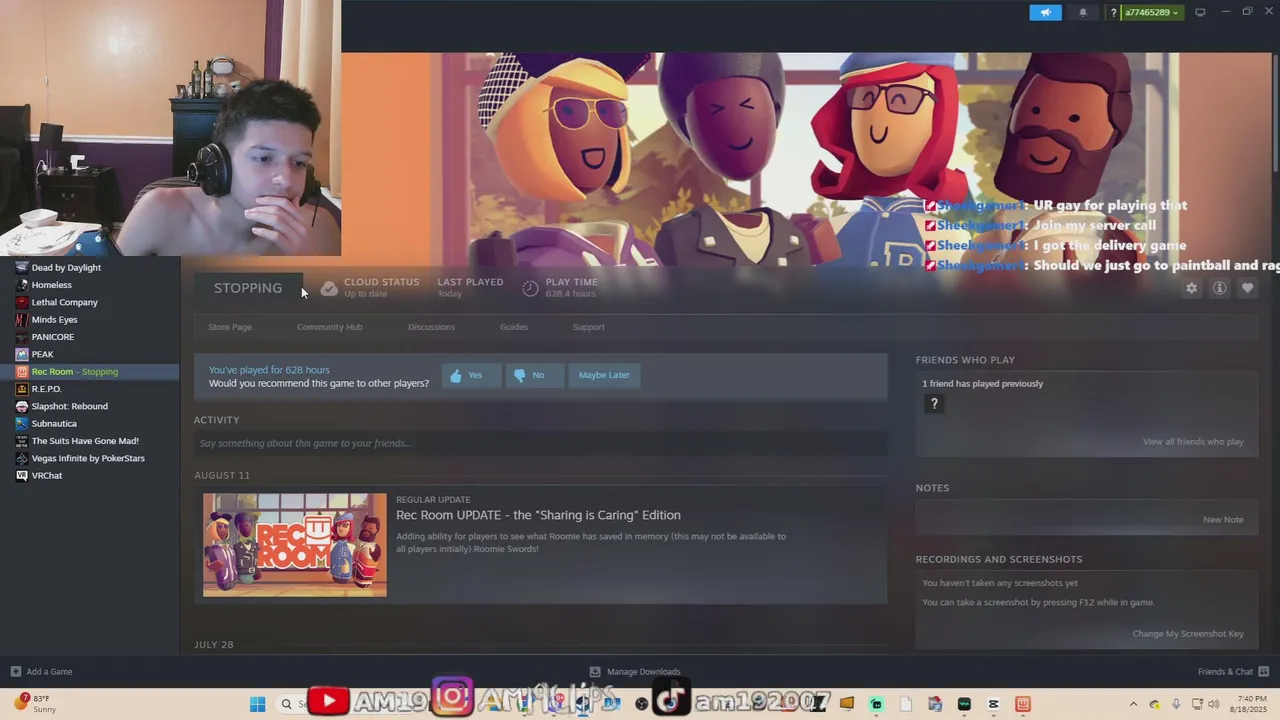Select Vegas Infinite by PokerStars

click(90, 458)
